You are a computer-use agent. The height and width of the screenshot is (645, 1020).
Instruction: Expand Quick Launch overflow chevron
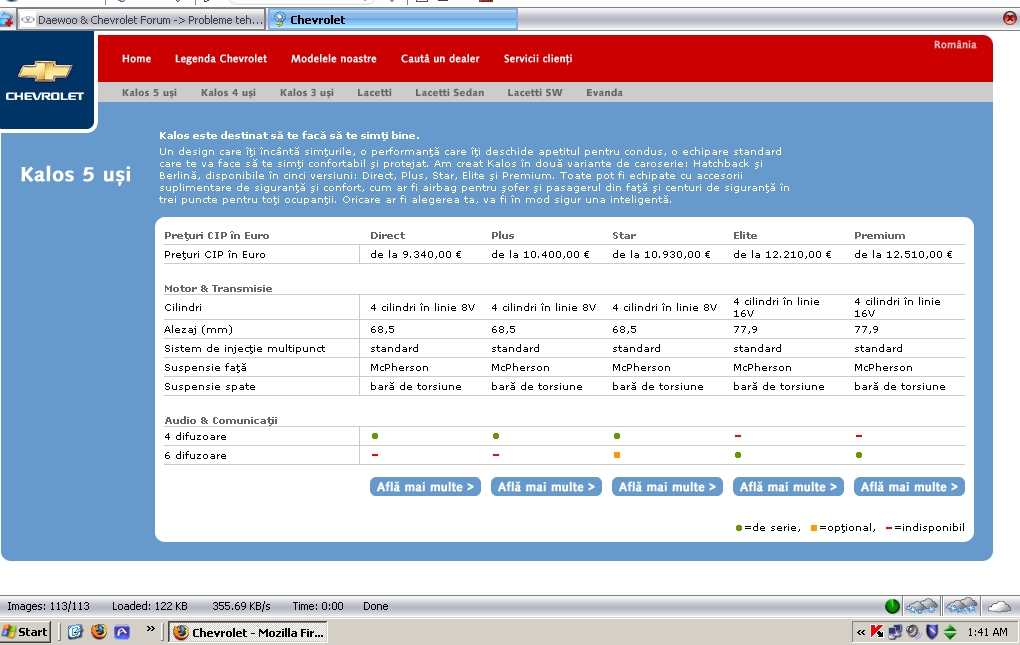151,630
